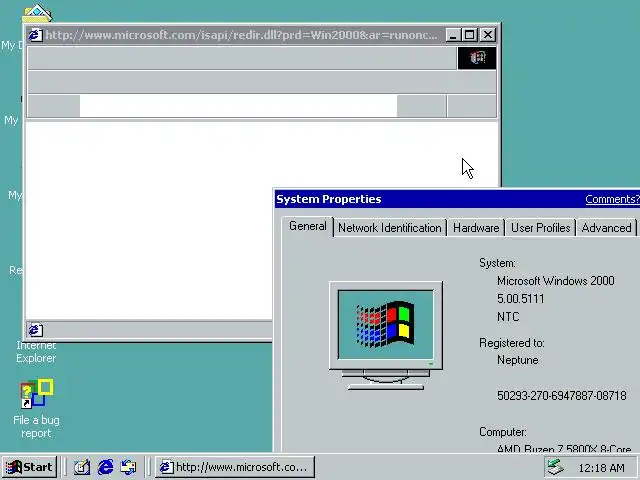
Task: Select the General tab
Action: click(x=308, y=226)
